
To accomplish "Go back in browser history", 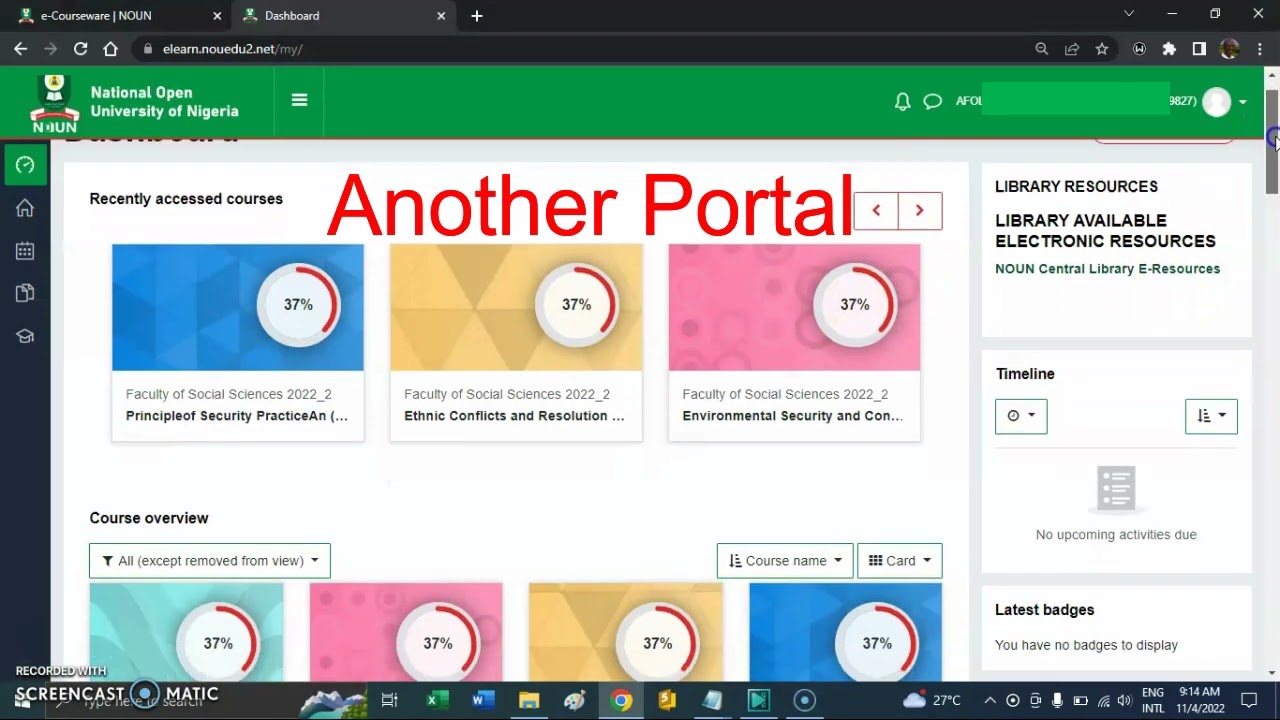I will point(20,48).
